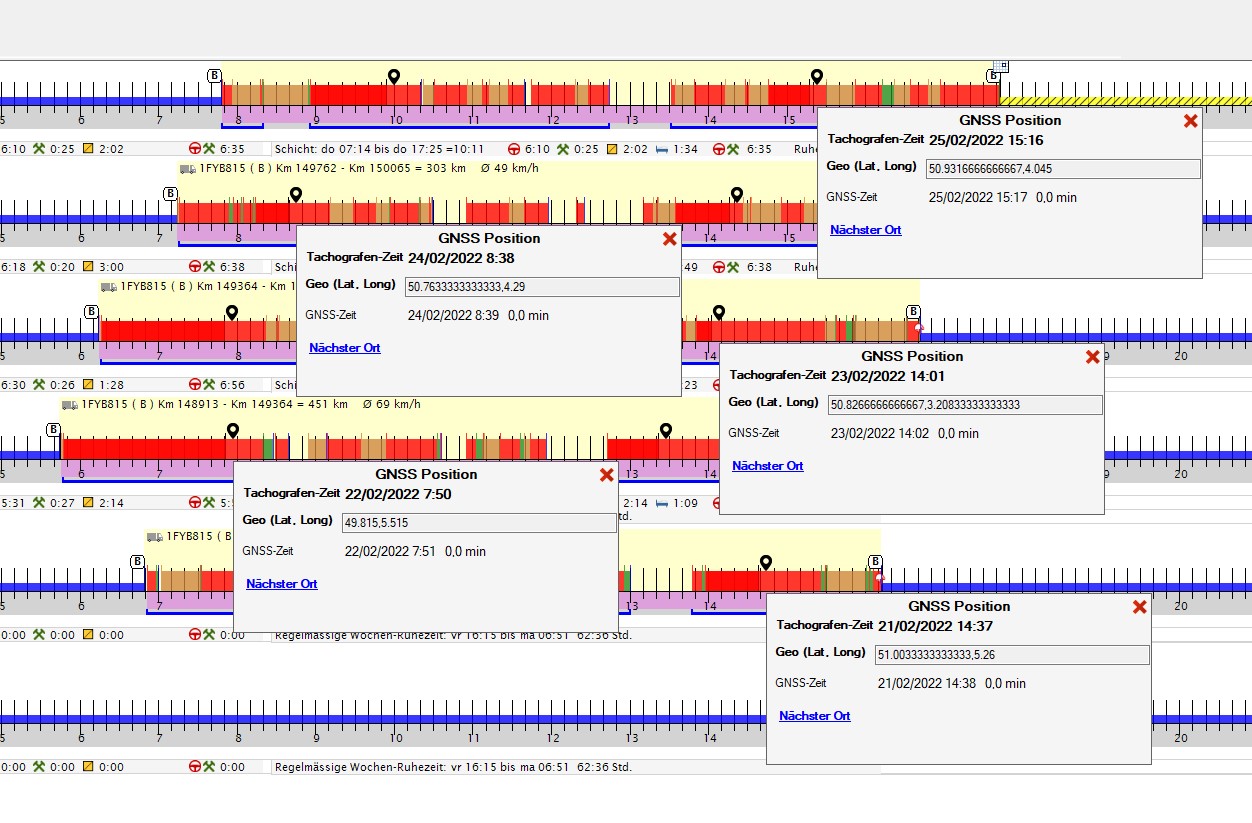Select Nächster Ort in the 21/02/2022 popup
The image size is (1252, 823).
(x=814, y=716)
